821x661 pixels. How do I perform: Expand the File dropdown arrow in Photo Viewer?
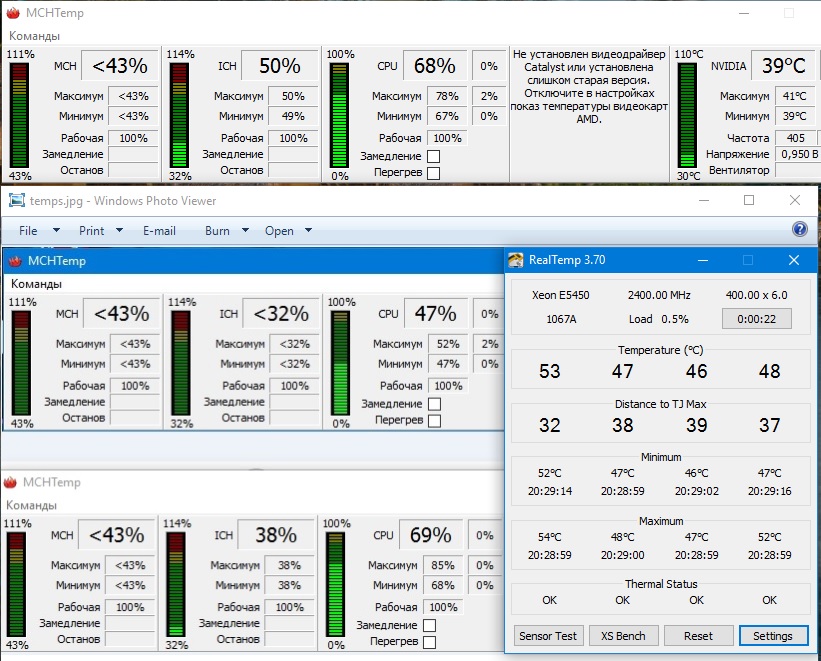[56, 230]
